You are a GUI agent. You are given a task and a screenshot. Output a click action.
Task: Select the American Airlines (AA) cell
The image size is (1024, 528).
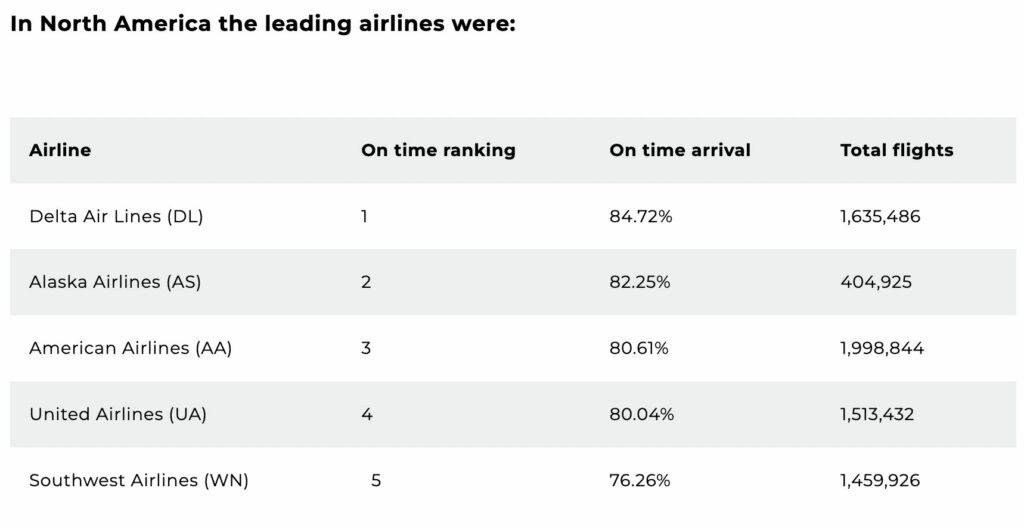coord(131,348)
